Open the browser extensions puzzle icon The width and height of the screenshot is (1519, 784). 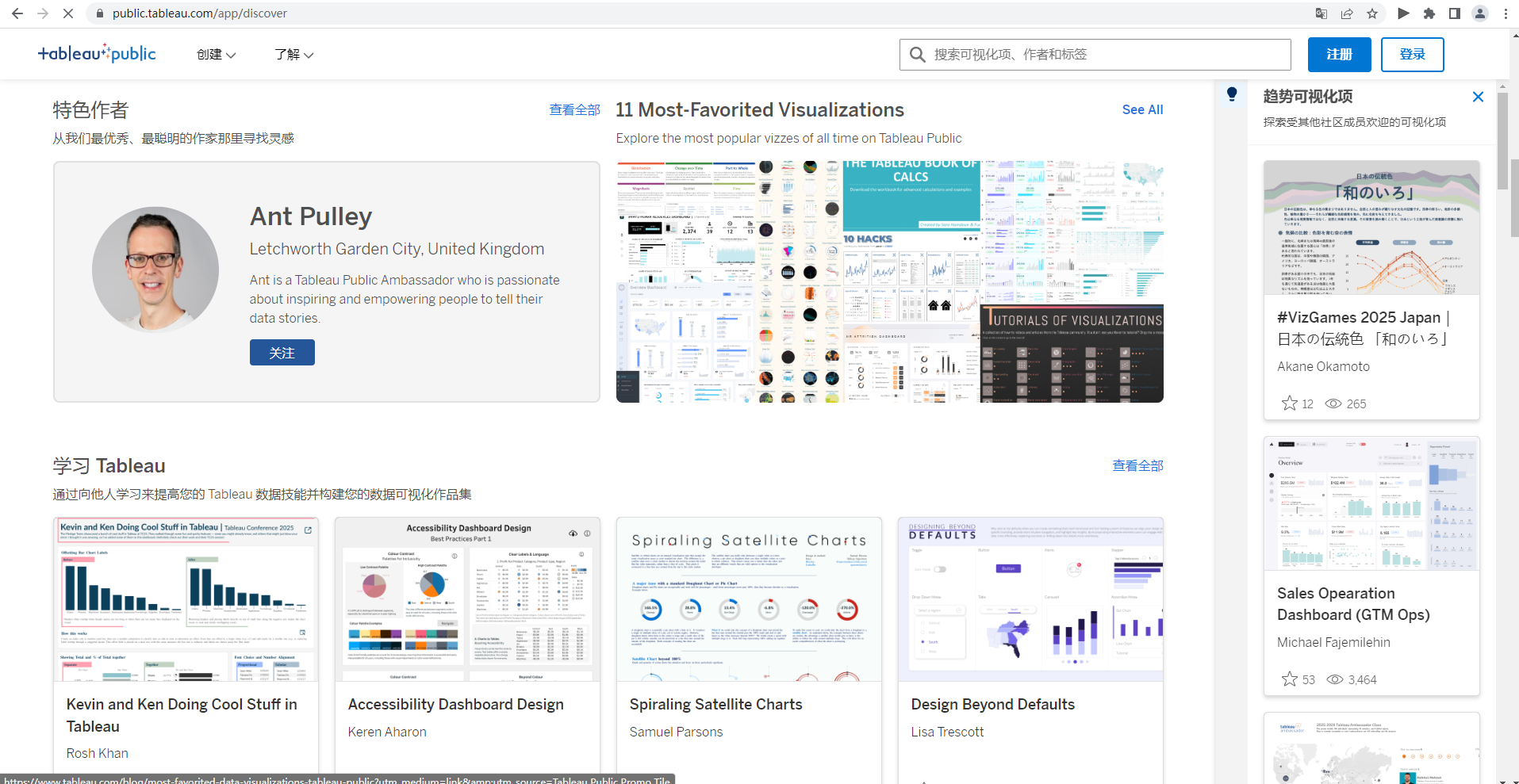point(1429,13)
